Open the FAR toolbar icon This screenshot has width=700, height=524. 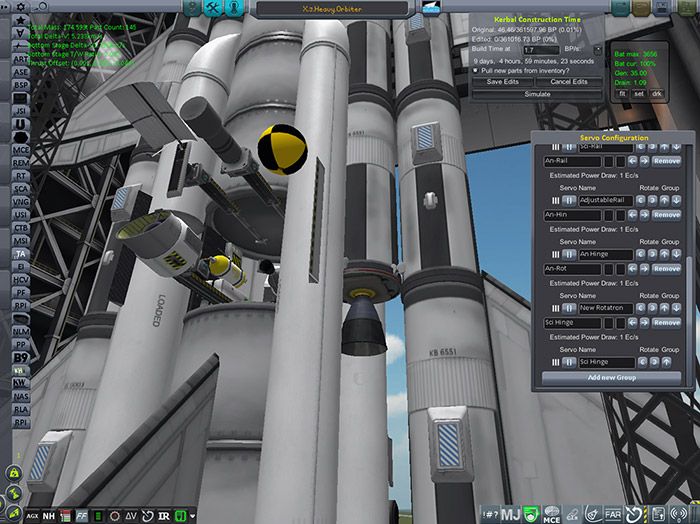coord(612,515)
